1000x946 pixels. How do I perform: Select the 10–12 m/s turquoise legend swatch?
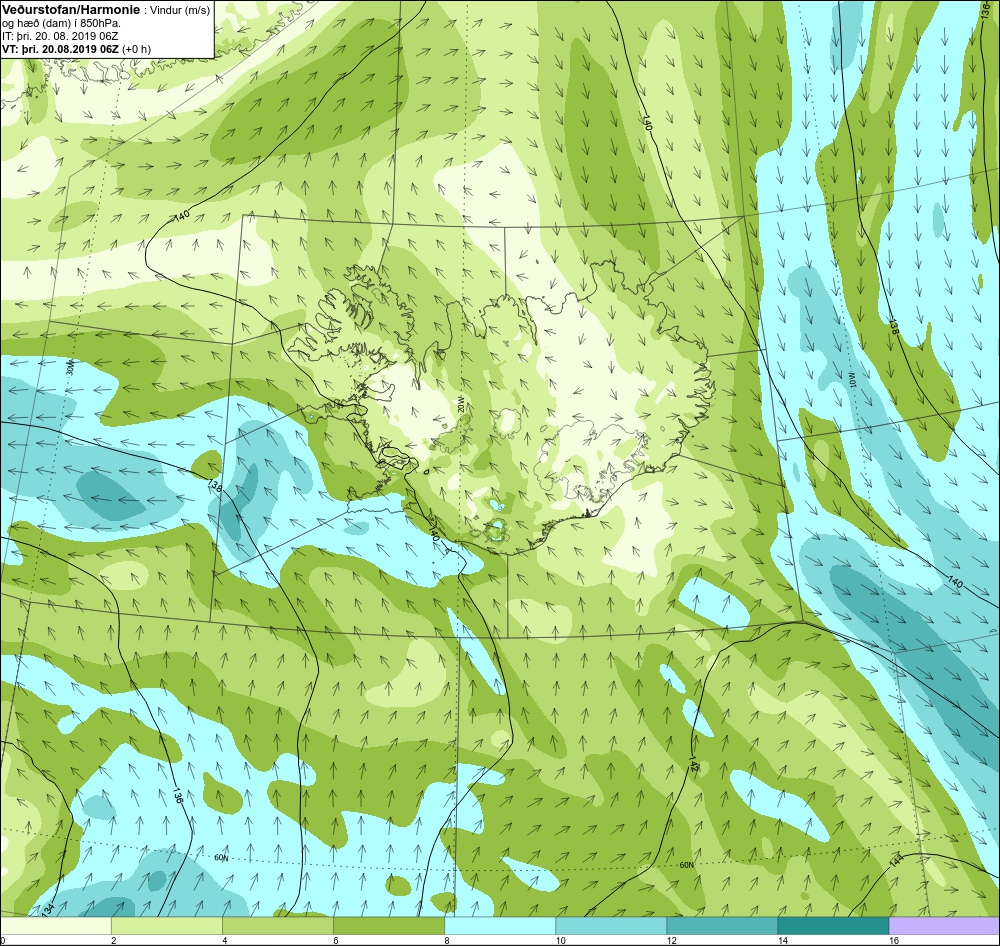pos(611,925)
